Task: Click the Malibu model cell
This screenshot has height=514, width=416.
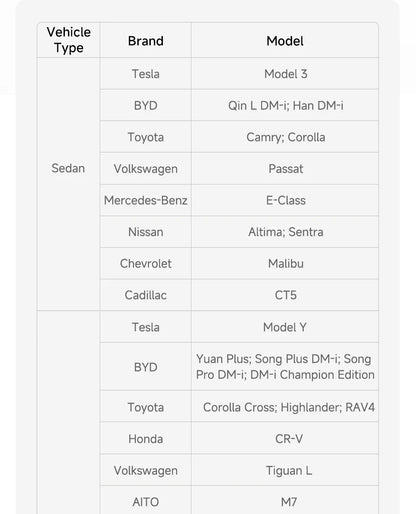Action: tap(285, 263)
